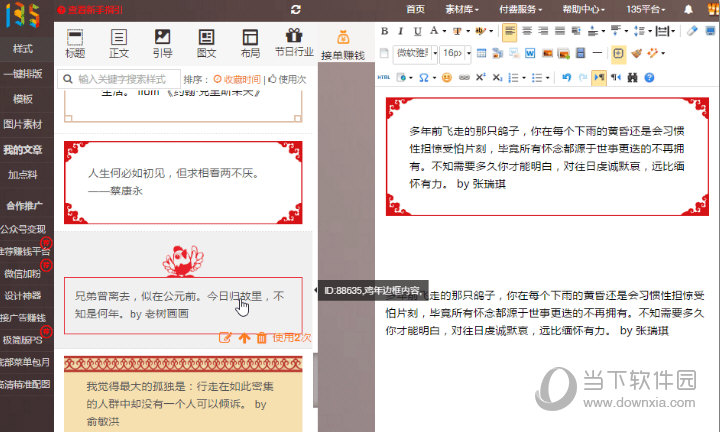Viewport: 720px width, 432px height.
Task: Open the font color picker
Action: pos(434,31)
